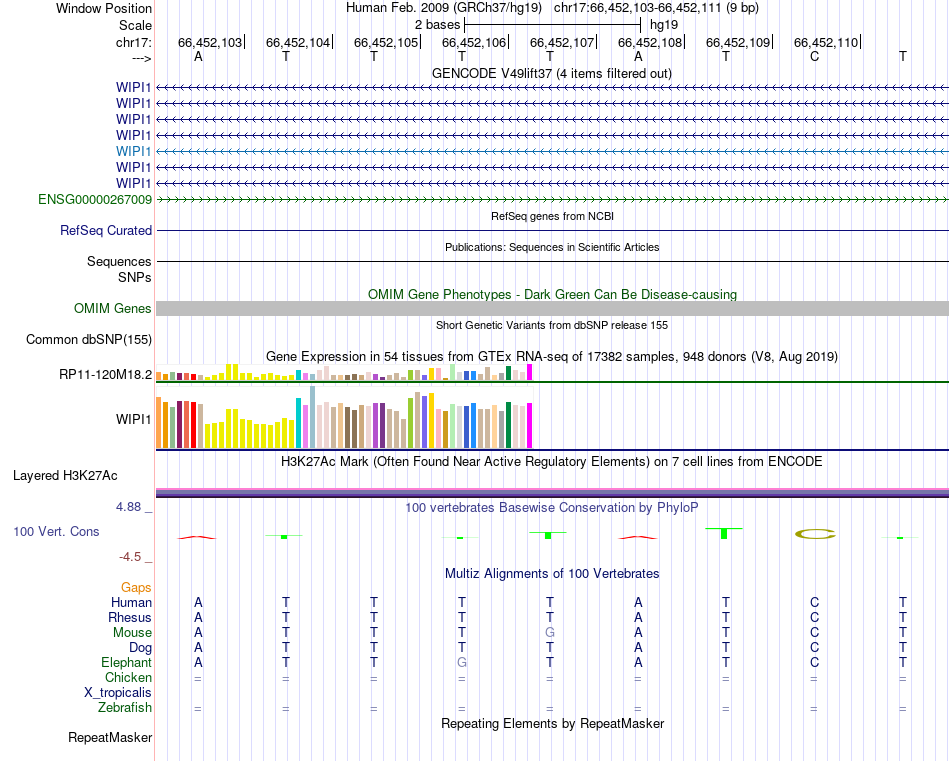Click the Dog alignment row label

[x=140, y=648]
